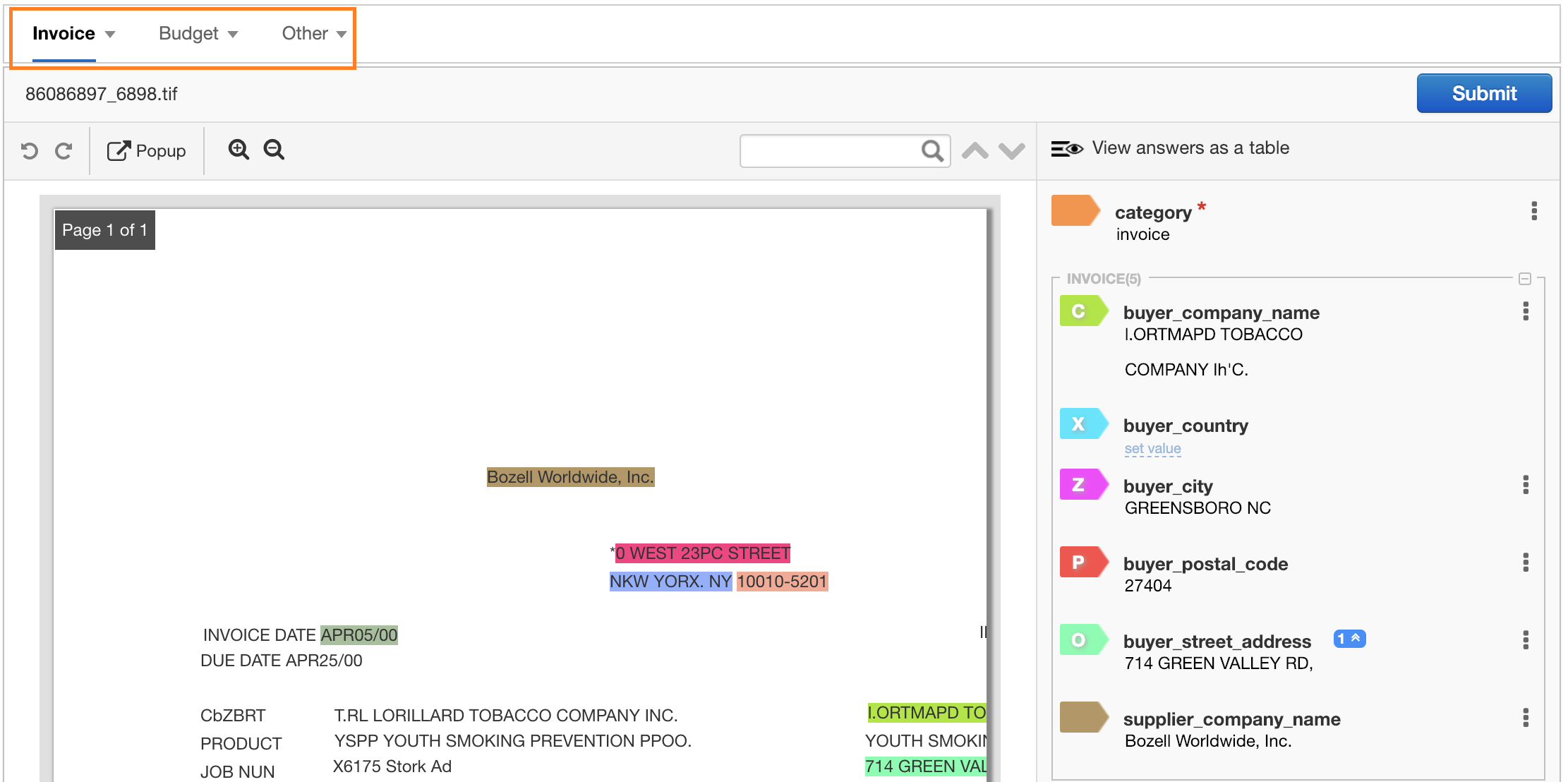Submit the annotation task
The width and height of the screenshot is (1568, 782).
click(1484, 93)
